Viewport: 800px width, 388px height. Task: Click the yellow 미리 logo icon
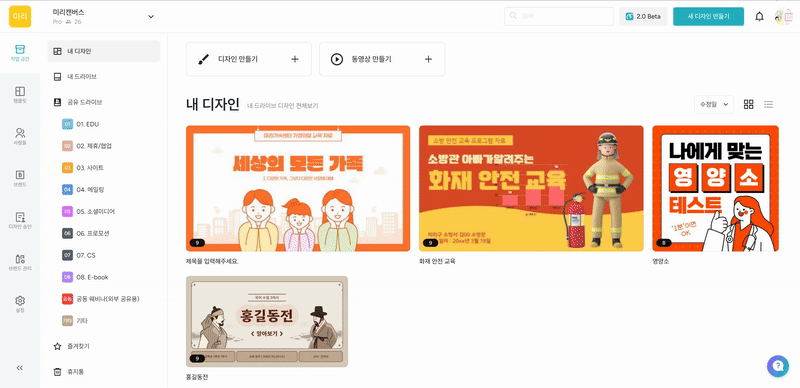click(20, 16)
